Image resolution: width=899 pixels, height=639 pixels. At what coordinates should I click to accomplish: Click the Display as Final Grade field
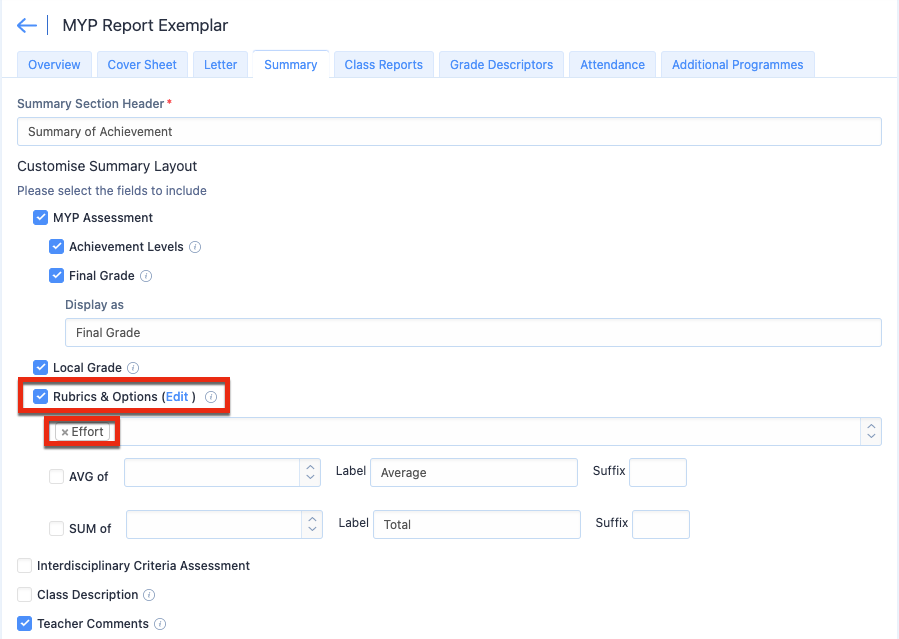click(x=474, y=332)
